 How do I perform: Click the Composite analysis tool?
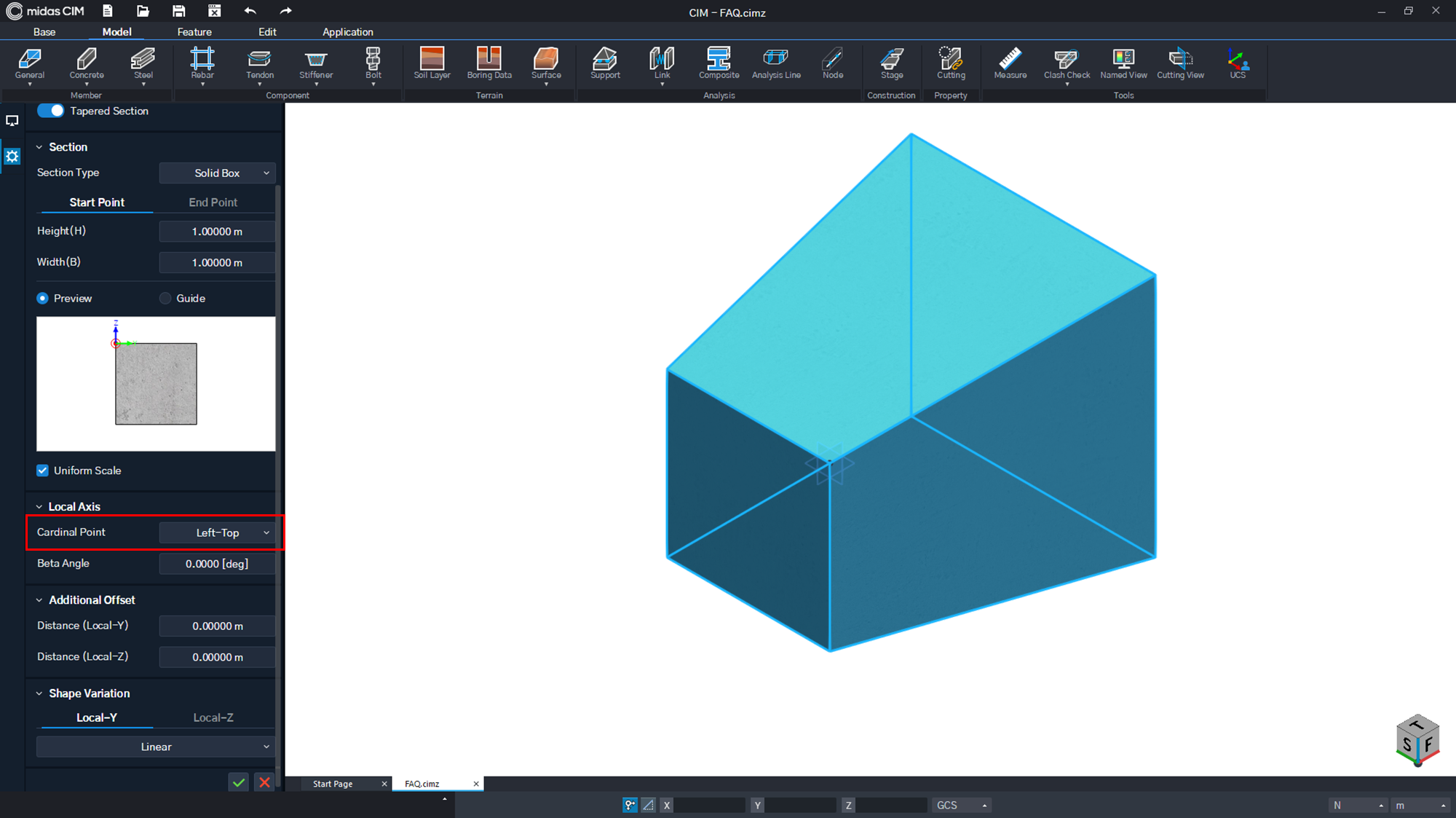(719, 63)
